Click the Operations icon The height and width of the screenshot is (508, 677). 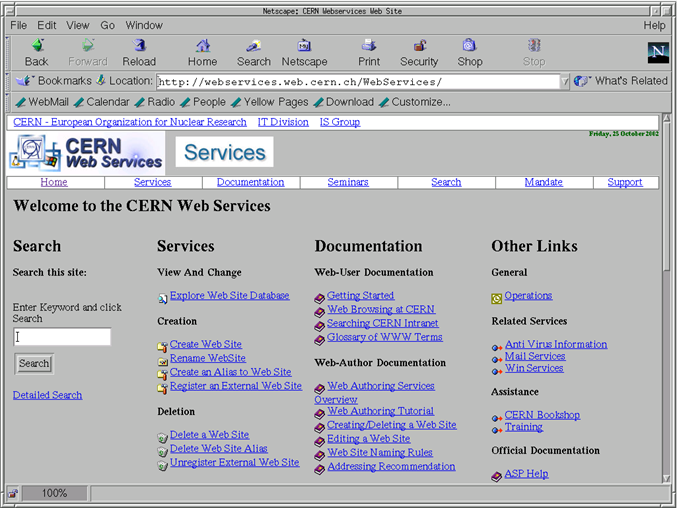[x=497, y=298]
